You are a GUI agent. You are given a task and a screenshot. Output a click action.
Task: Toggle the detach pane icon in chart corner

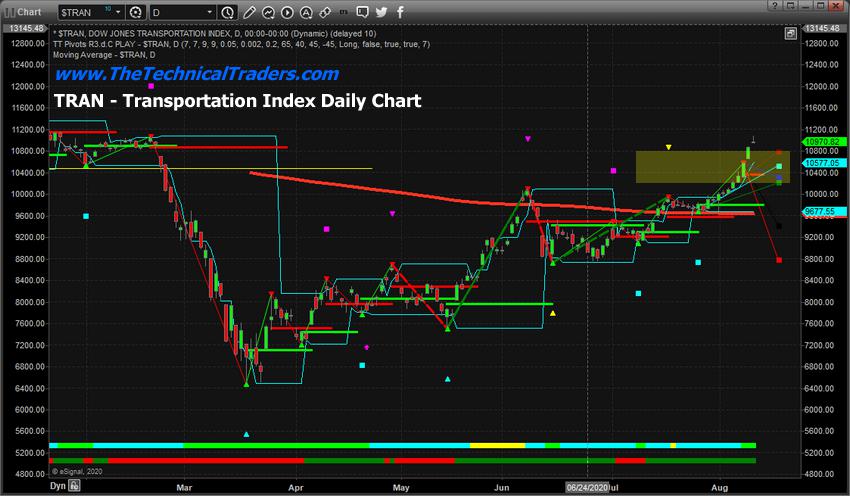pos(790,34)
